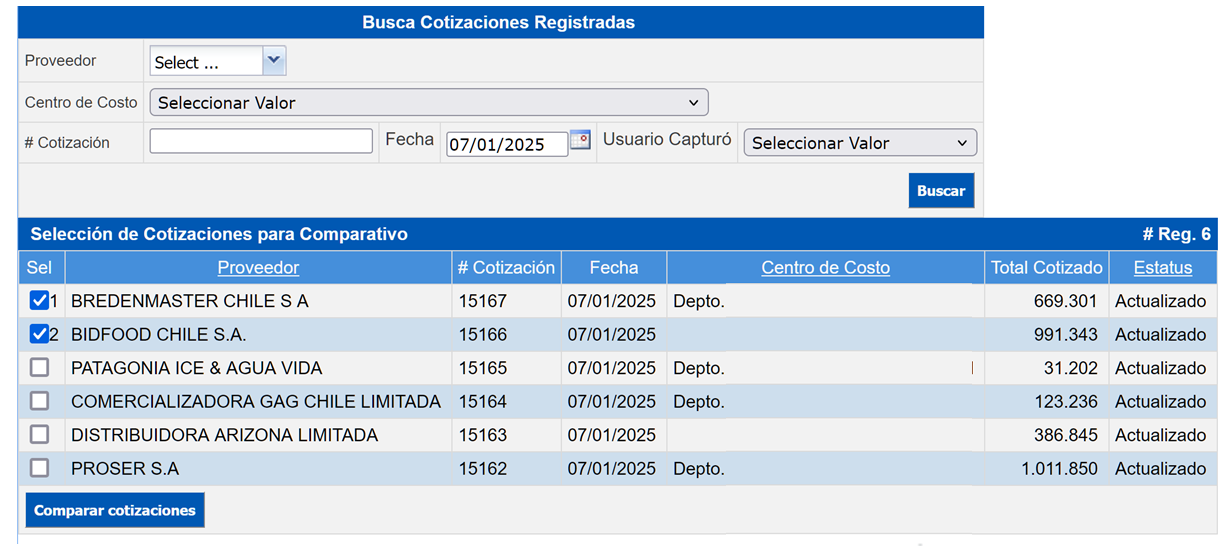Click the Buscar button

pos(941,191)
